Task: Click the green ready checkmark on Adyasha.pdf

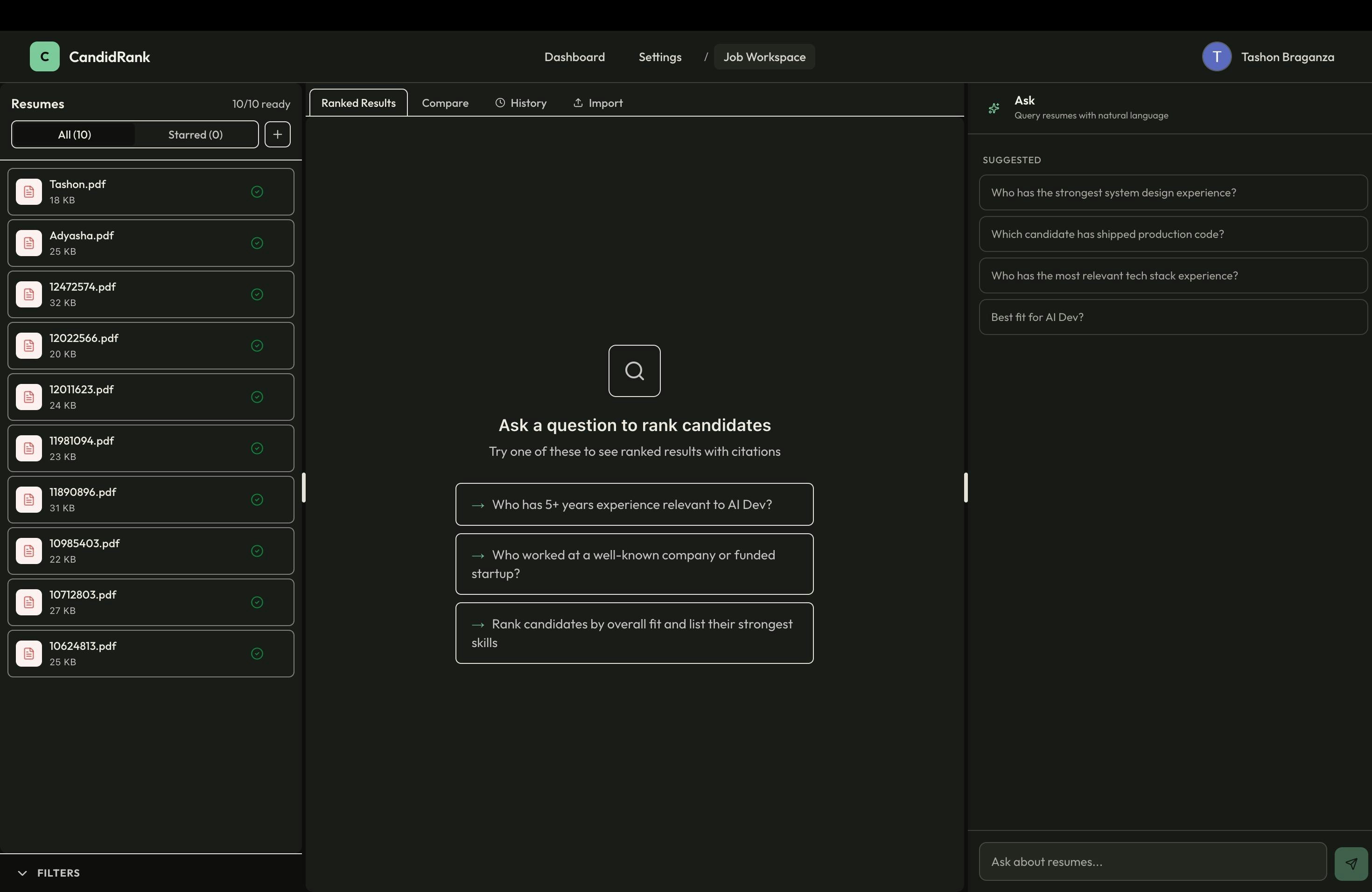Action: click(257, 243)
